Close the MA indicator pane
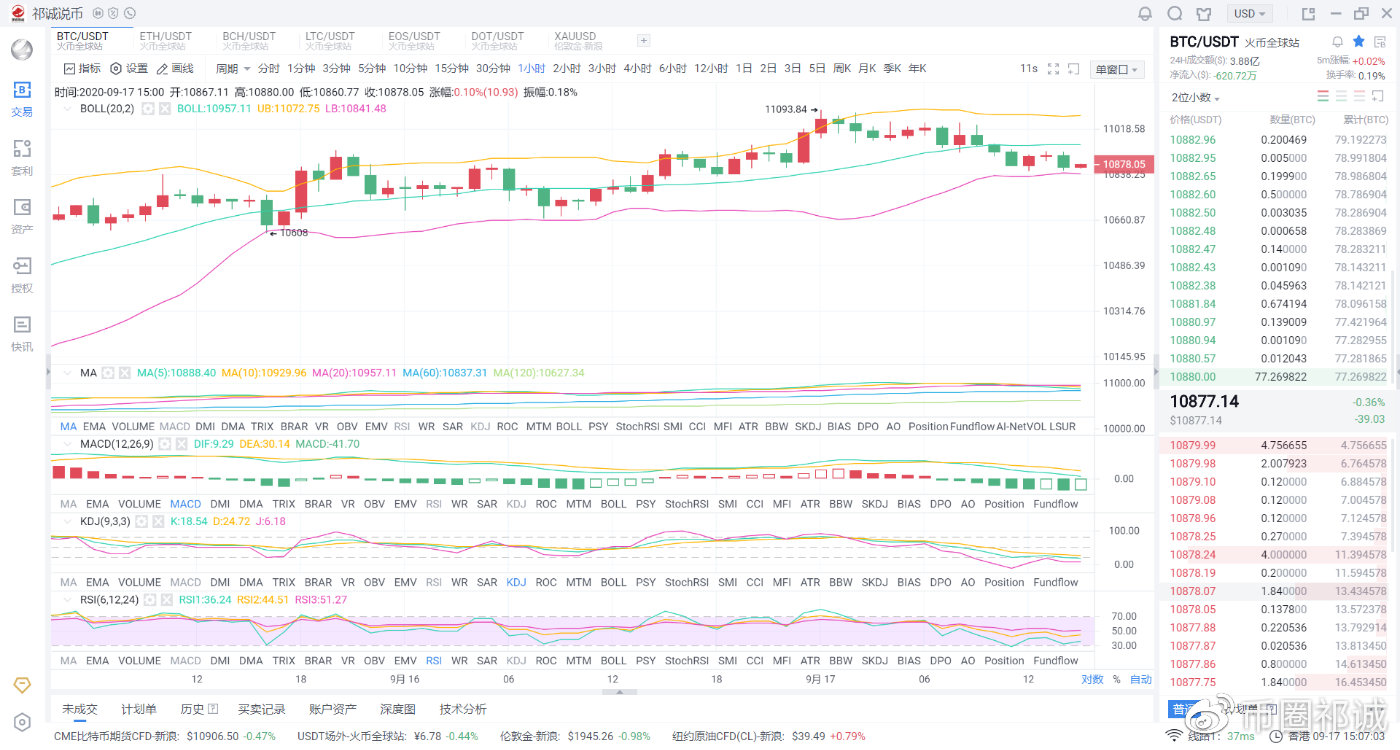Viewport: 1400px width, 750px height. 124,373
